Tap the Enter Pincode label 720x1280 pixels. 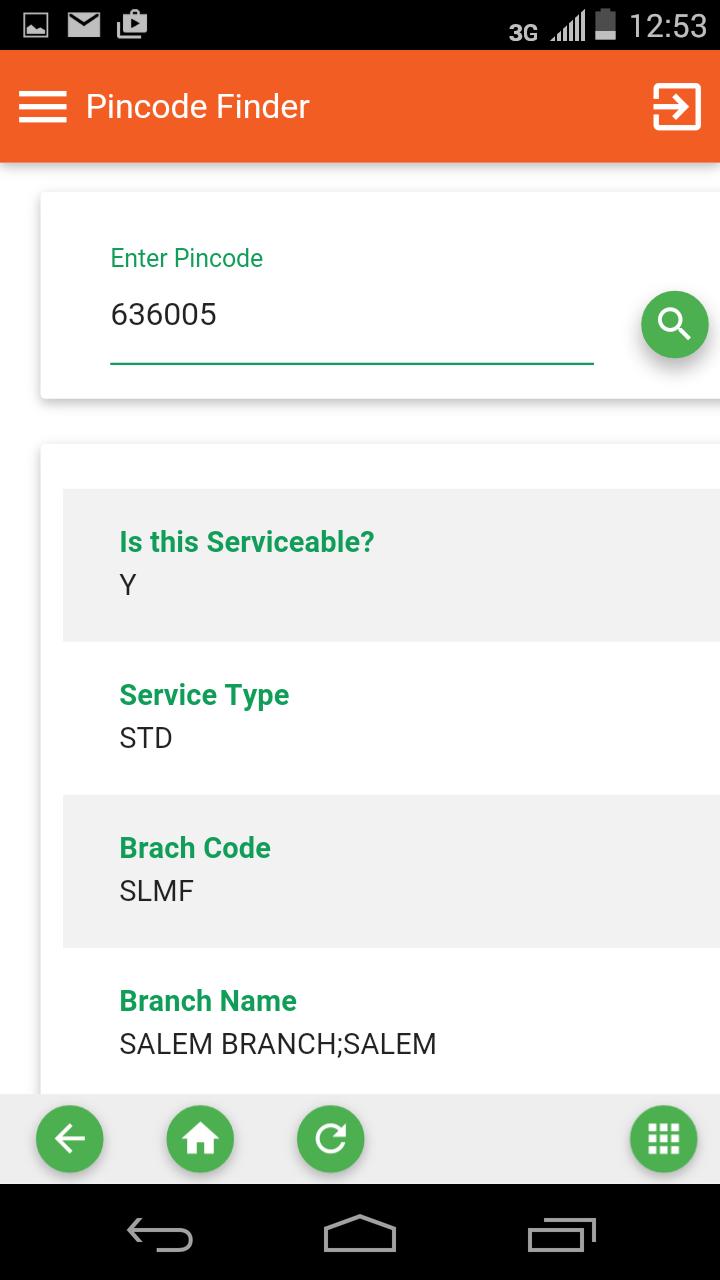coord(186,258)
